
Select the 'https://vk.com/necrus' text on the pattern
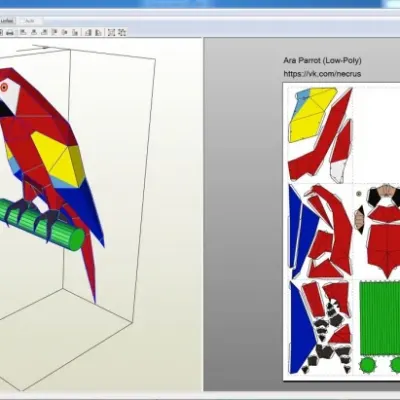click(322, 74)
